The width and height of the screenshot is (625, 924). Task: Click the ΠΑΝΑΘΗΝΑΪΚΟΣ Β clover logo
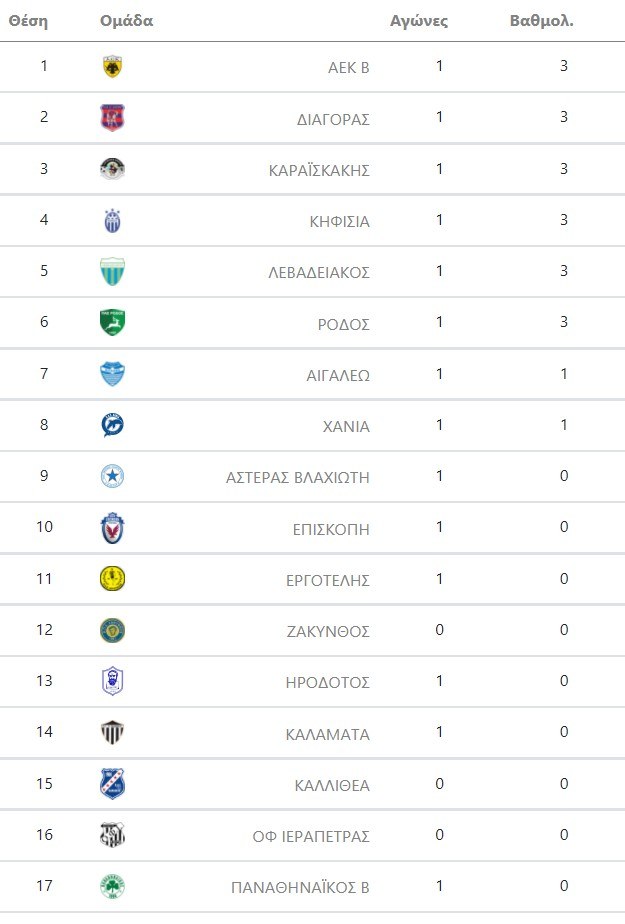point(113,886)
